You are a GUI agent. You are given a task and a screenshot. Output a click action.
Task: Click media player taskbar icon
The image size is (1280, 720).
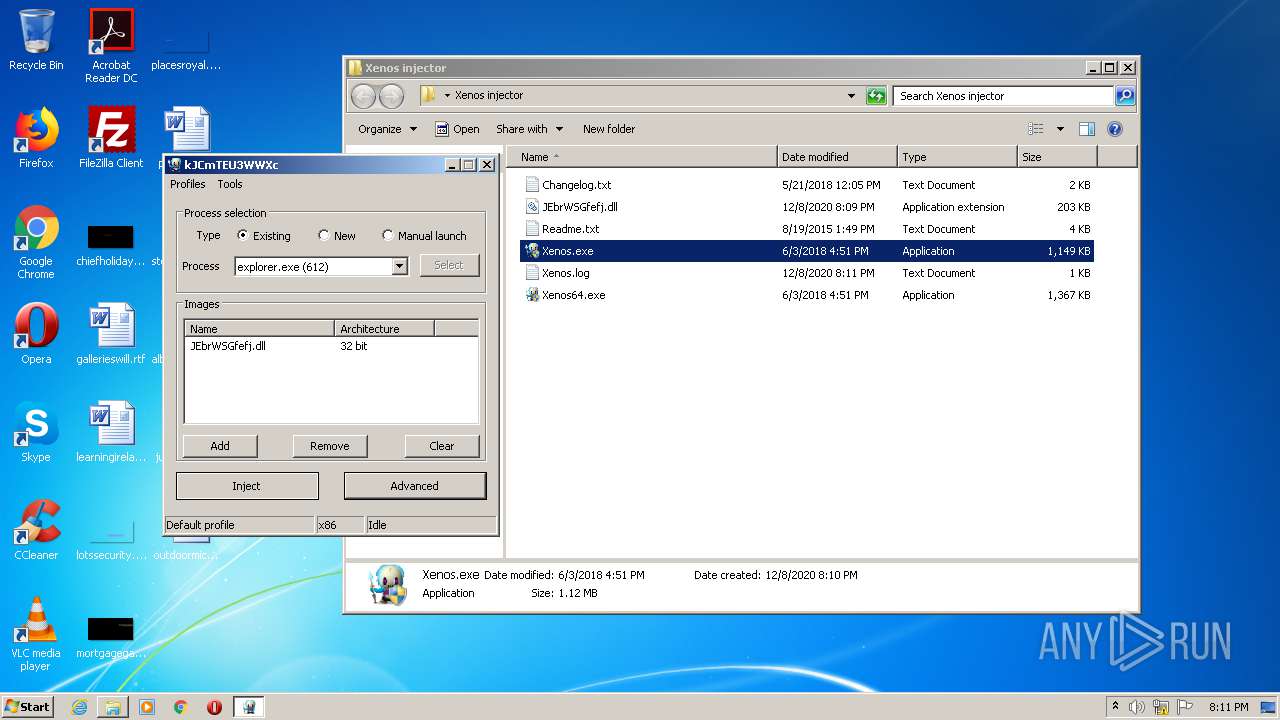[x=147, y=707]
